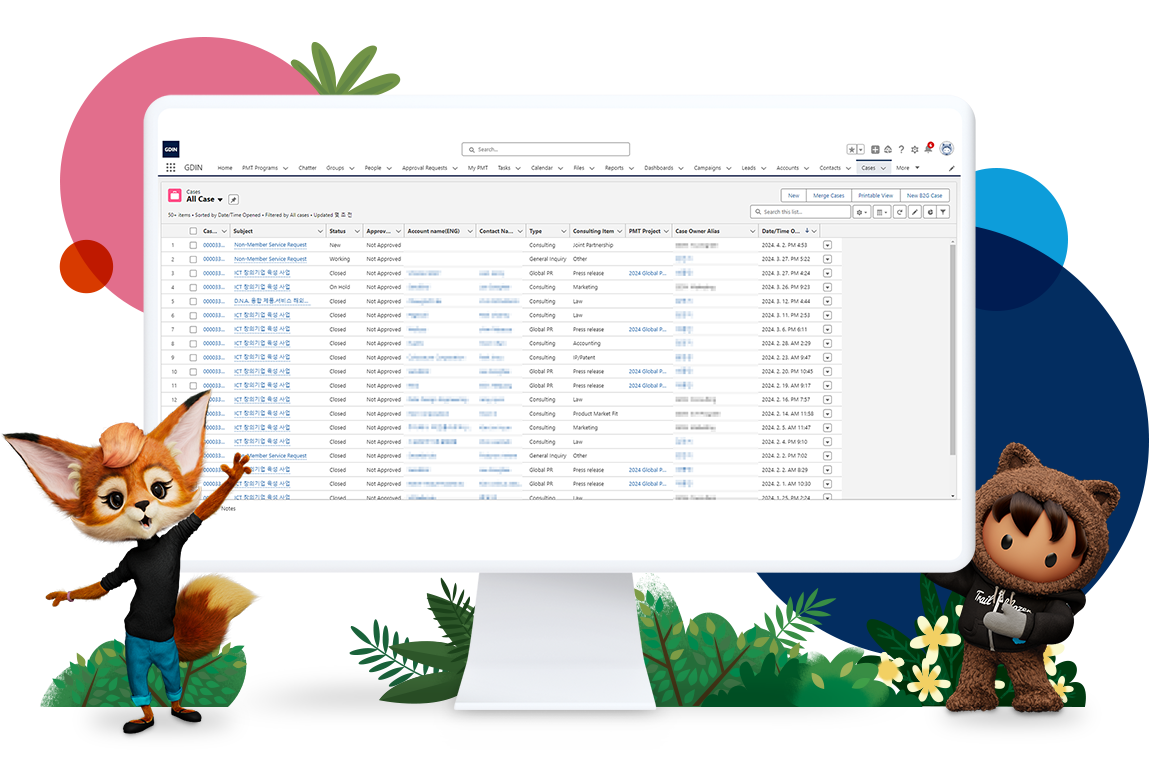The width and height of the screenshot is (1150, 760).
Task: Click the Merge Cases button
Action: click(x=829, y=196)
